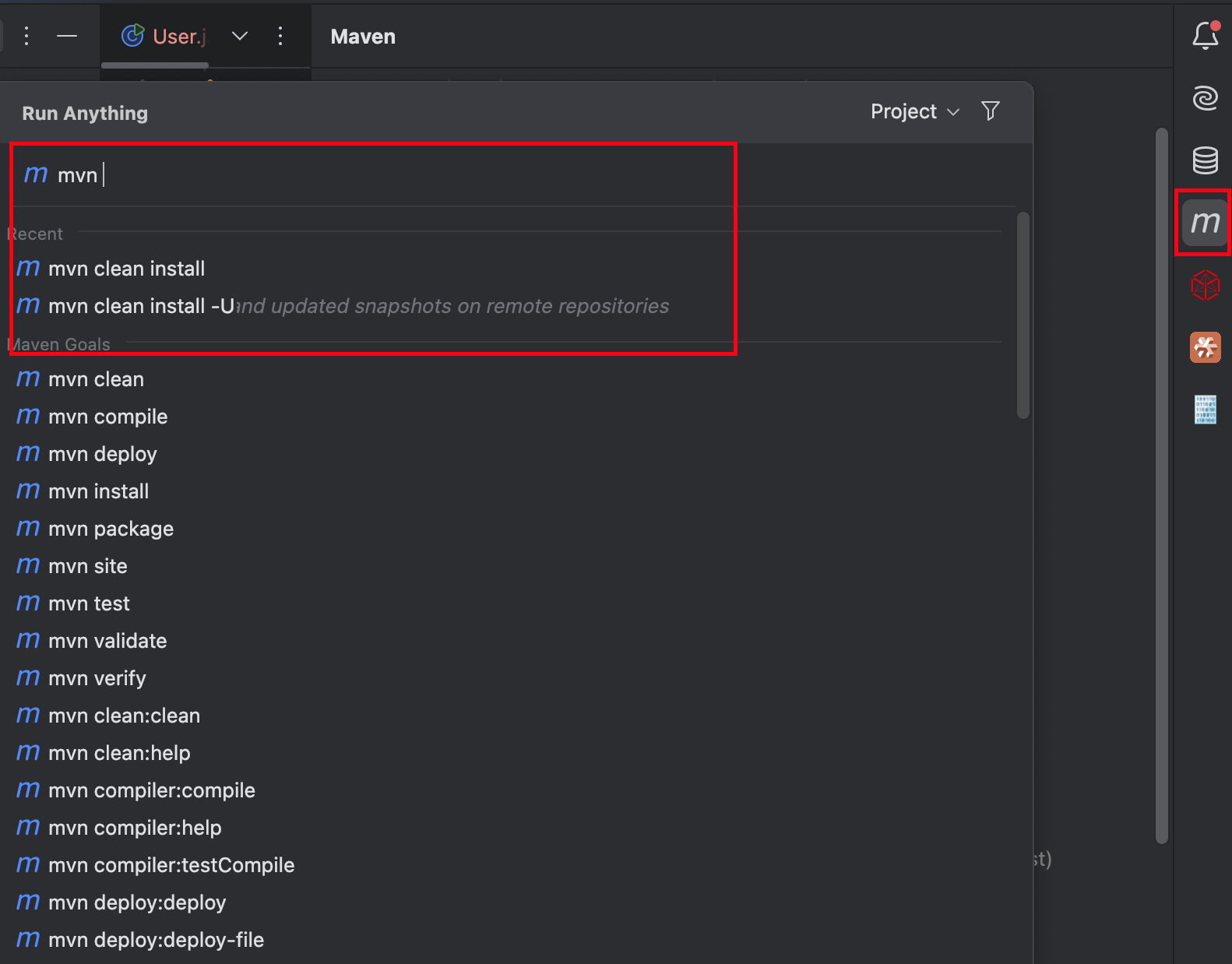
Task: Open the orange pinwheel plugin tool window
Action: point(1205,347)
